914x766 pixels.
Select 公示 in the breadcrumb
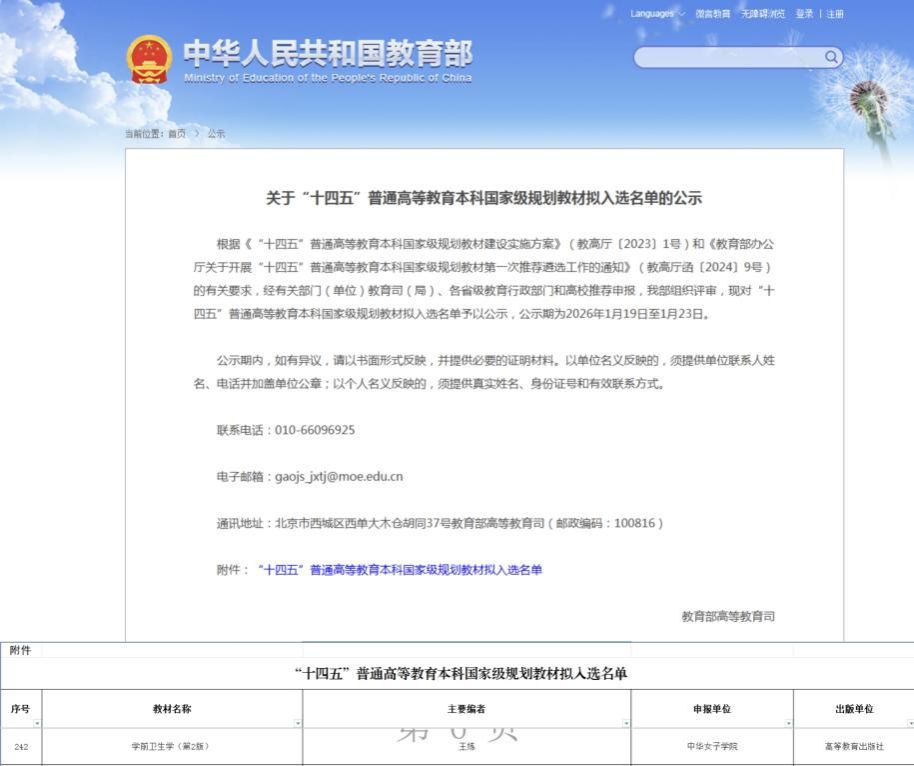(x=216, y=133)
